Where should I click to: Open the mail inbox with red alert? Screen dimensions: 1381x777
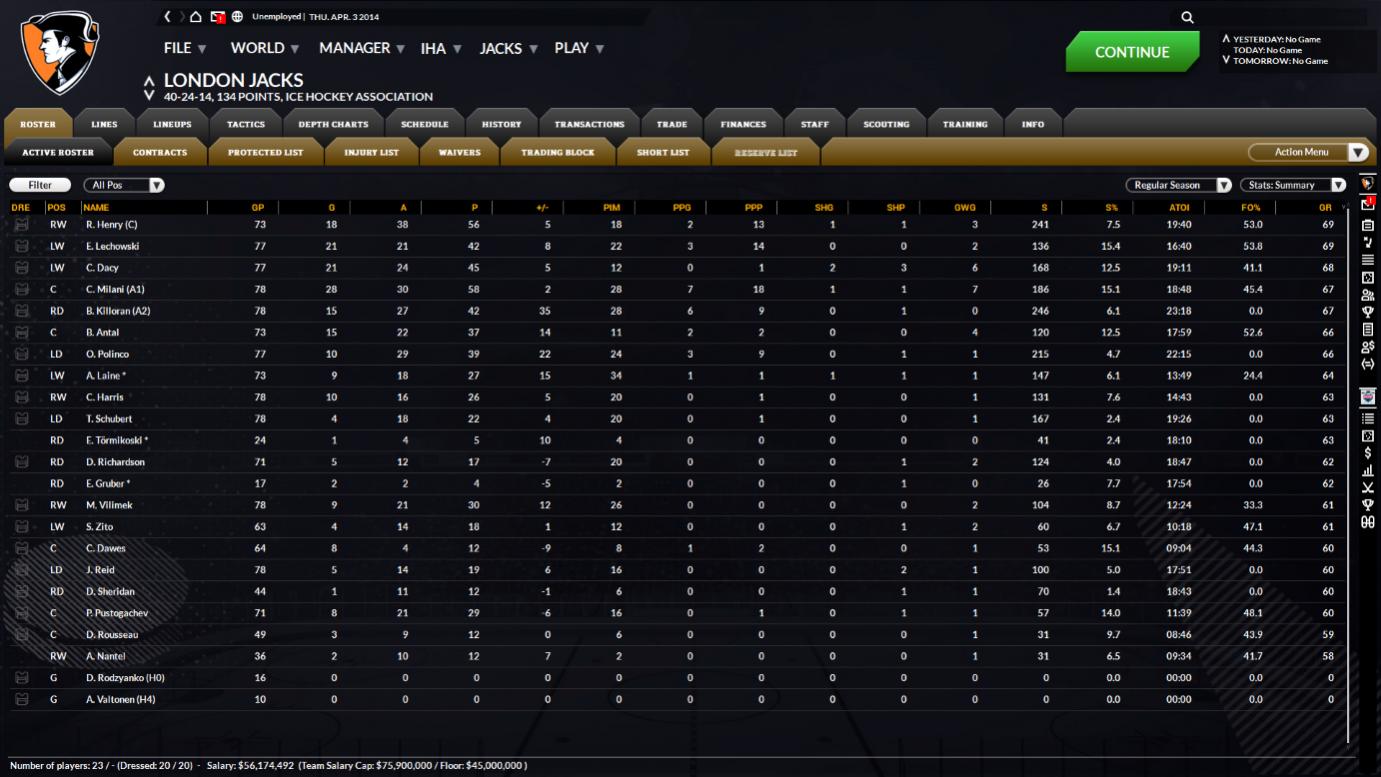(x=217, y=17)
